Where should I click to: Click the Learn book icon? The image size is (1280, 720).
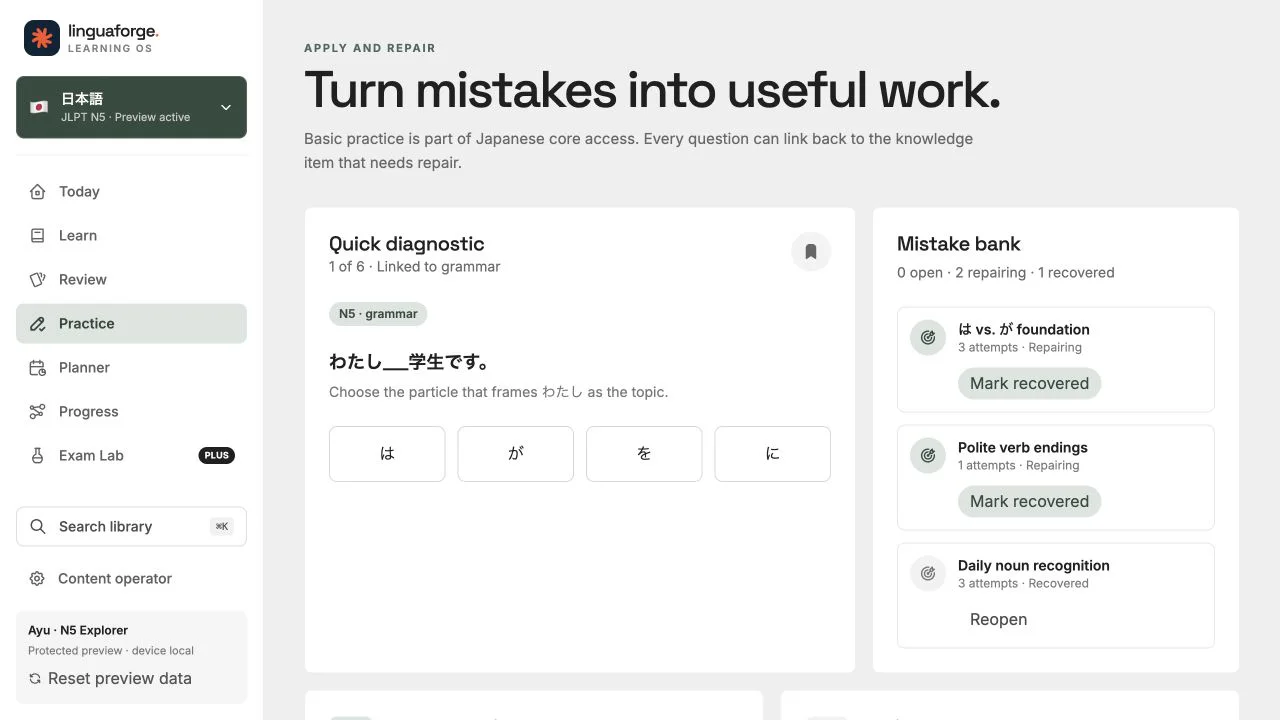tap(38, 236)
